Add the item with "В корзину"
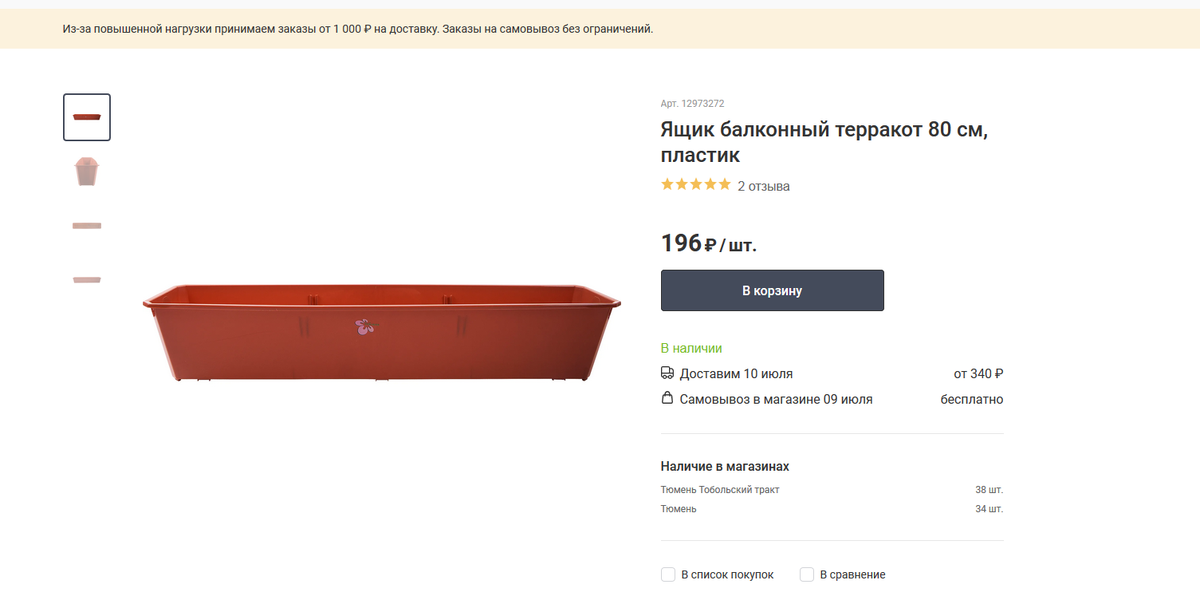 pos(772,291)
